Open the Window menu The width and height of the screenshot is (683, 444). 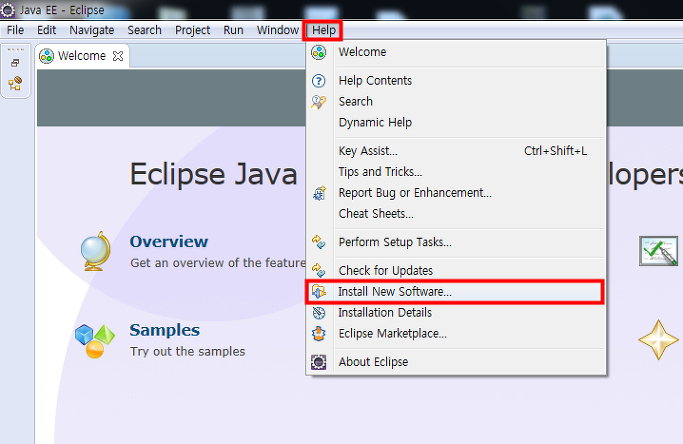click(277, 30)
